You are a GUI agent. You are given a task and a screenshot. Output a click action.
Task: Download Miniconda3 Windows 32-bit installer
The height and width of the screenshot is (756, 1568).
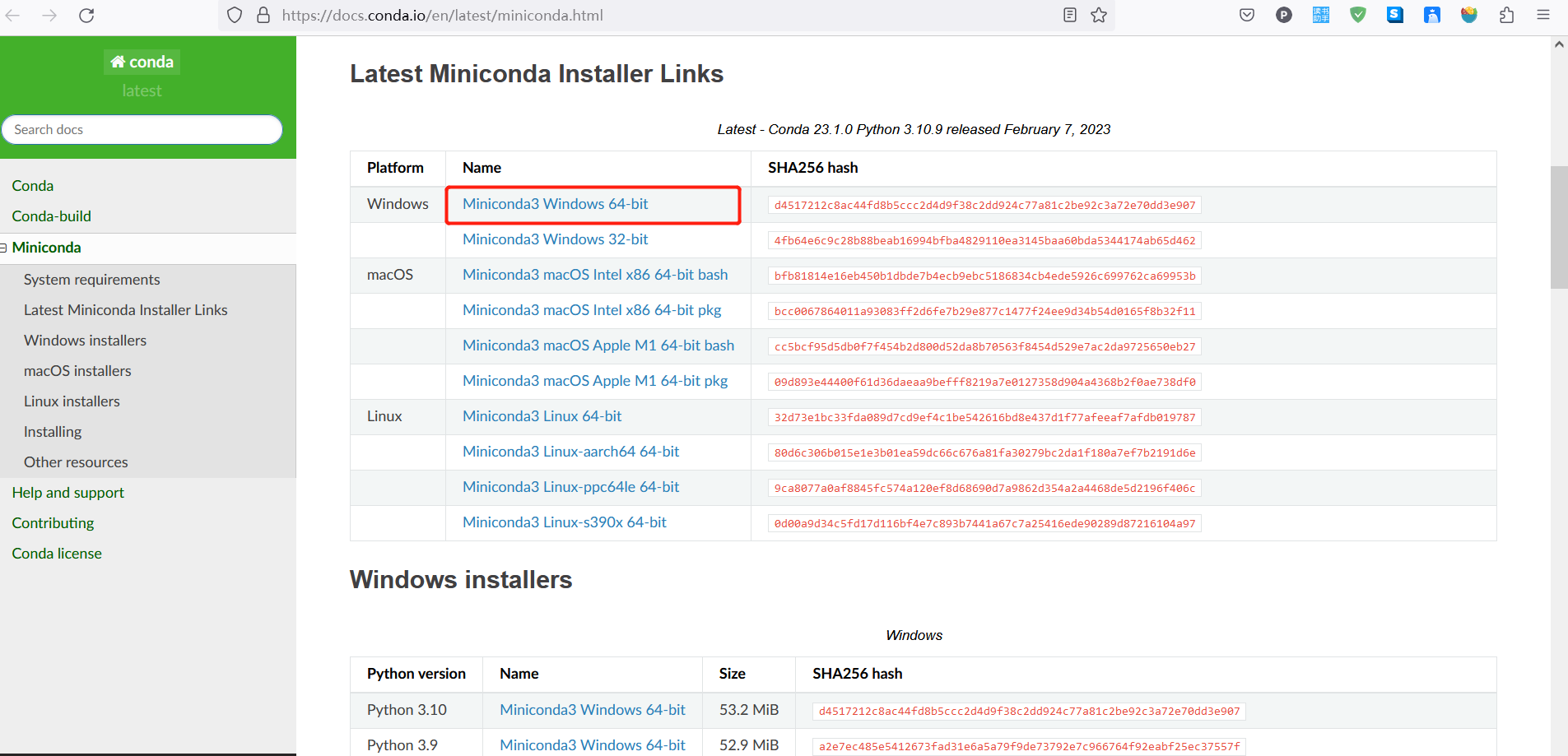556,239
